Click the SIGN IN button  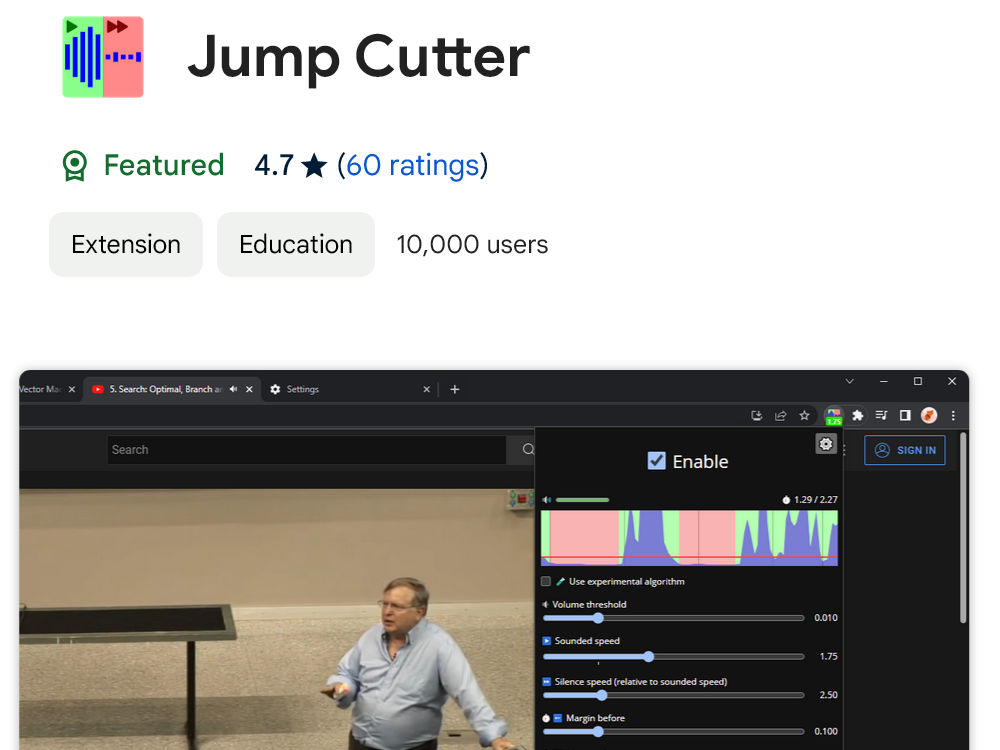pos(905,450)
